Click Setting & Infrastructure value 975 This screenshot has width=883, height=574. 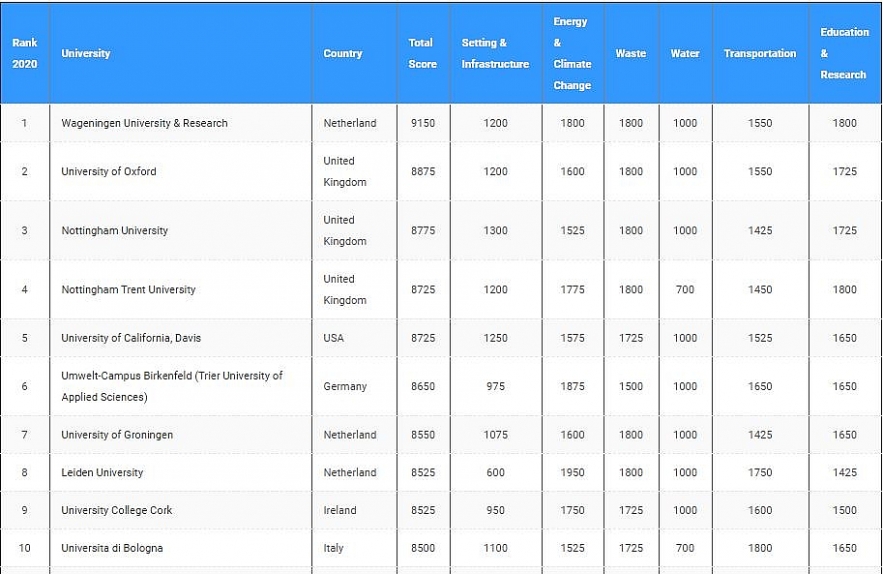496,386
